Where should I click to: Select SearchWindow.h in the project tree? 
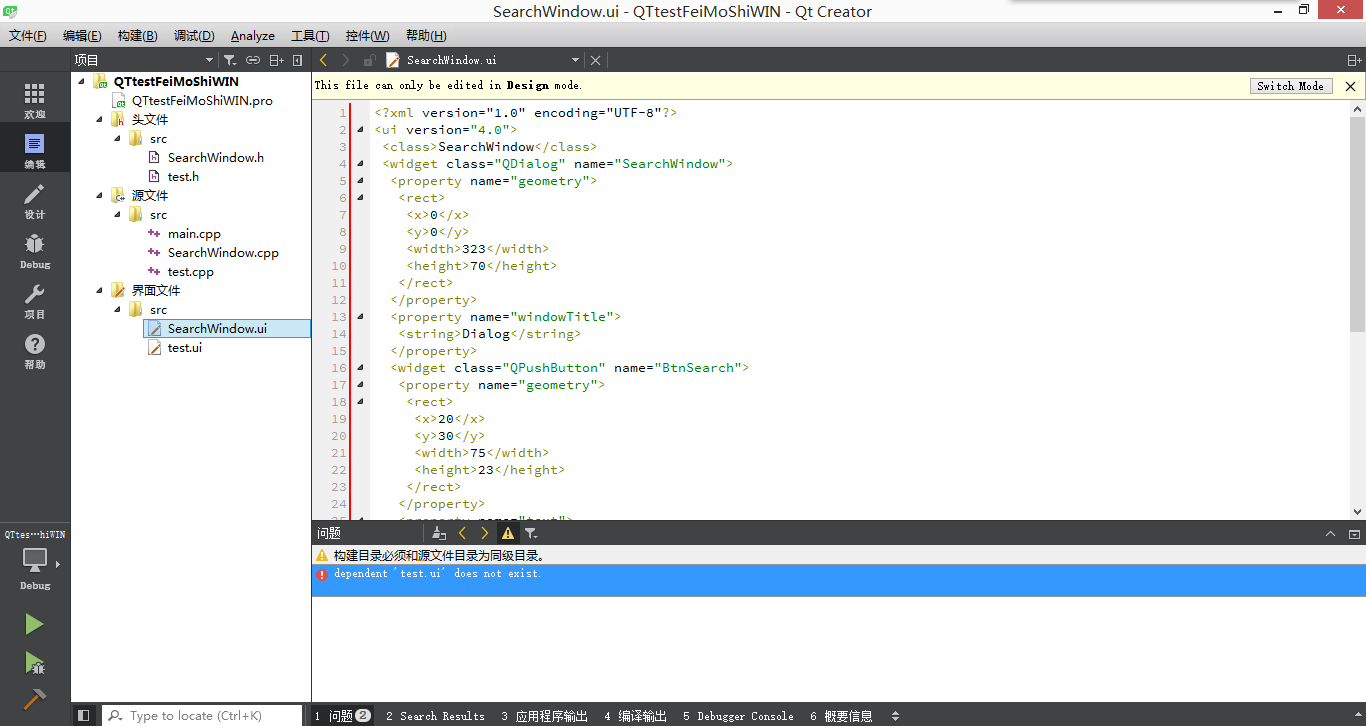[216, 158]
